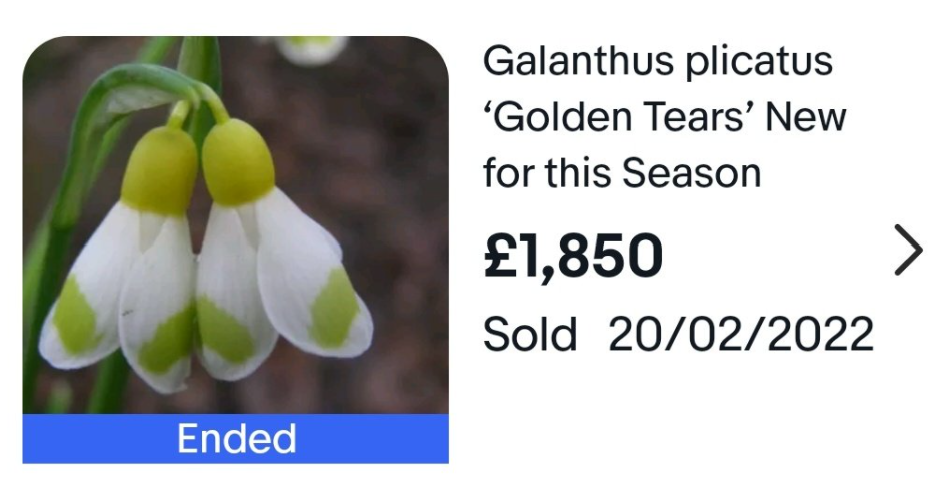The height and width of the screenshot is (488, 944).
Task: Click the word Ended in the banner
Action: (x=236, y=439)
